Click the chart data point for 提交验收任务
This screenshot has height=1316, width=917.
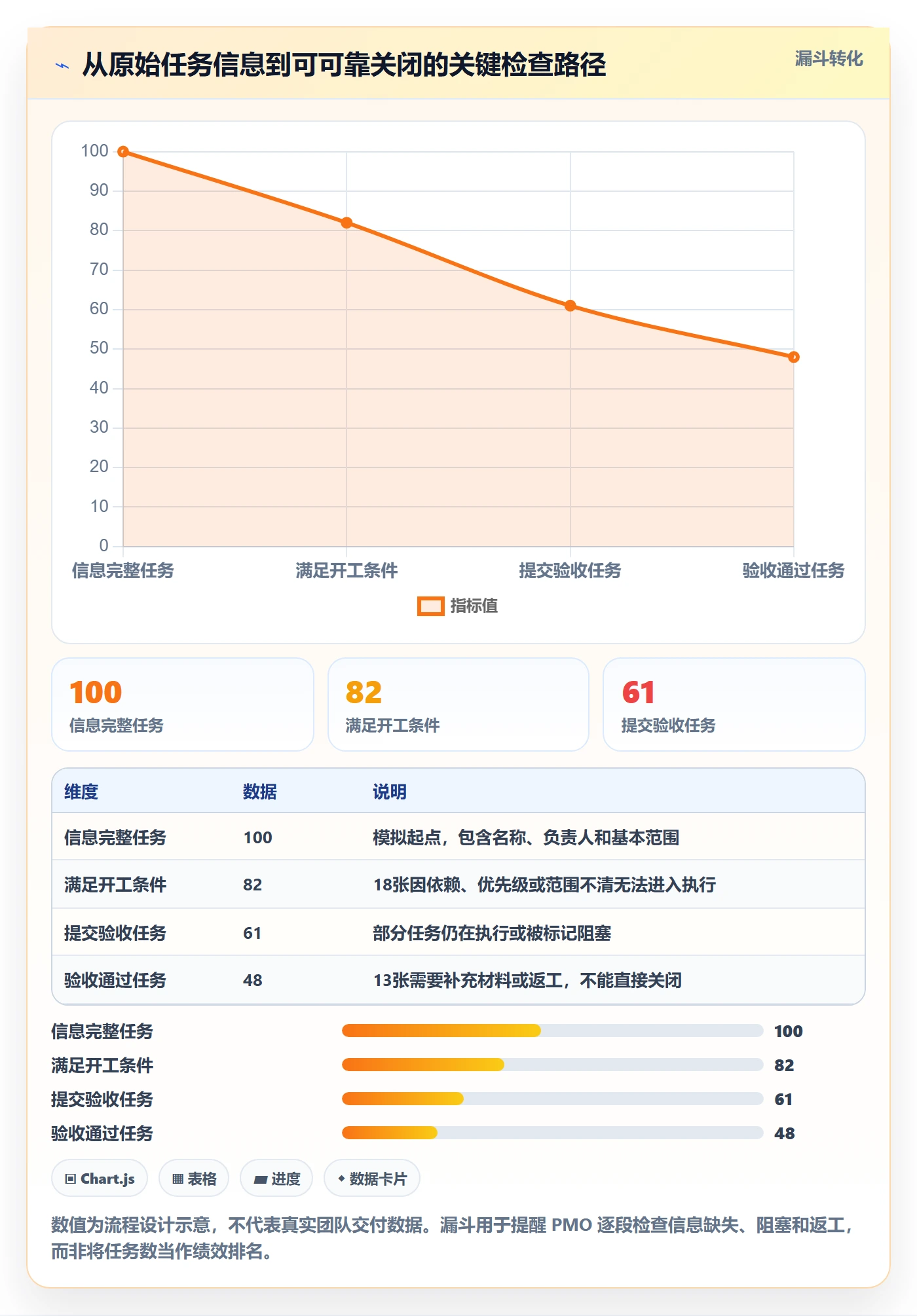coord(570,306)
